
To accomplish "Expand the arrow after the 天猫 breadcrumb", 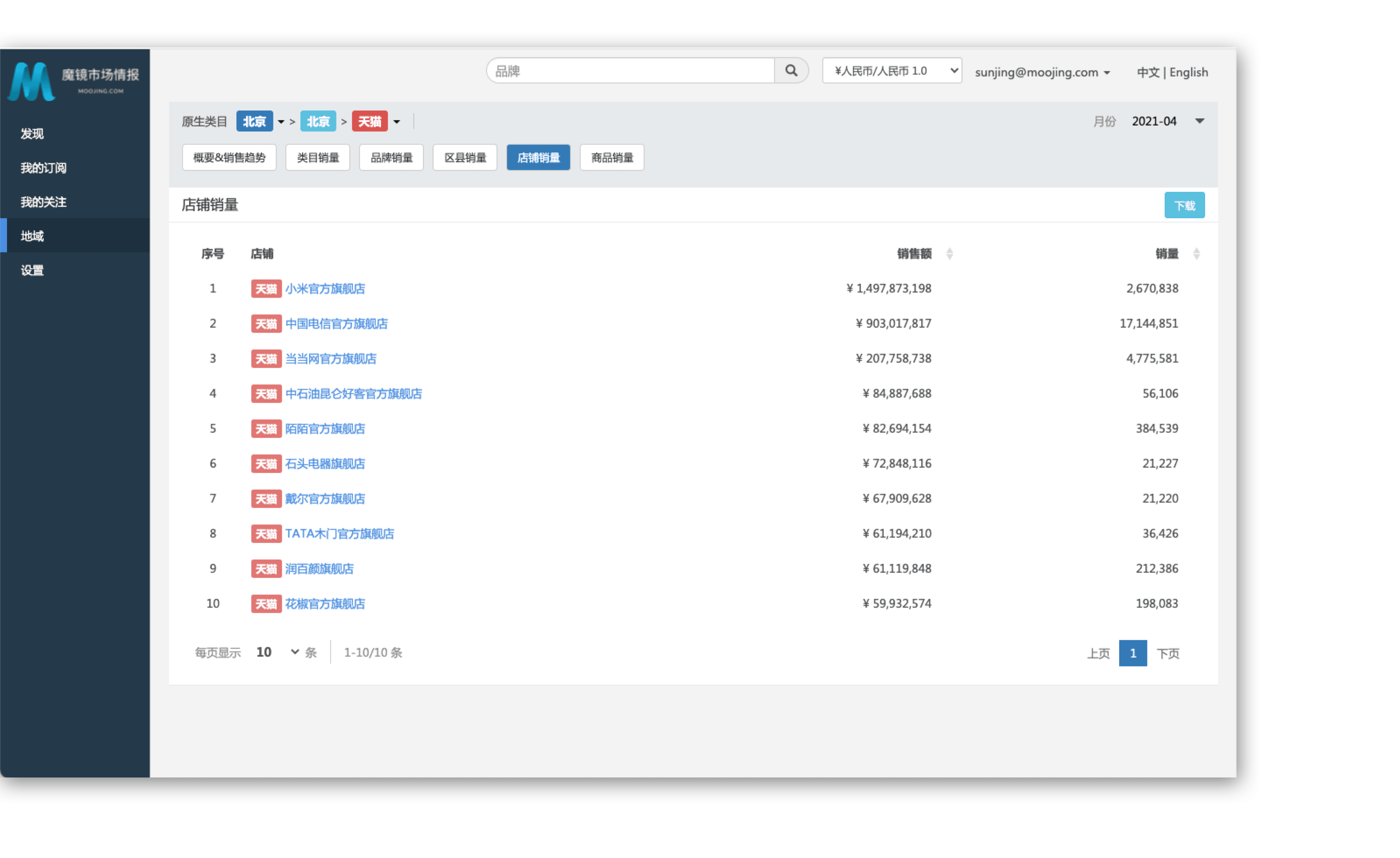I will point(397,122).
